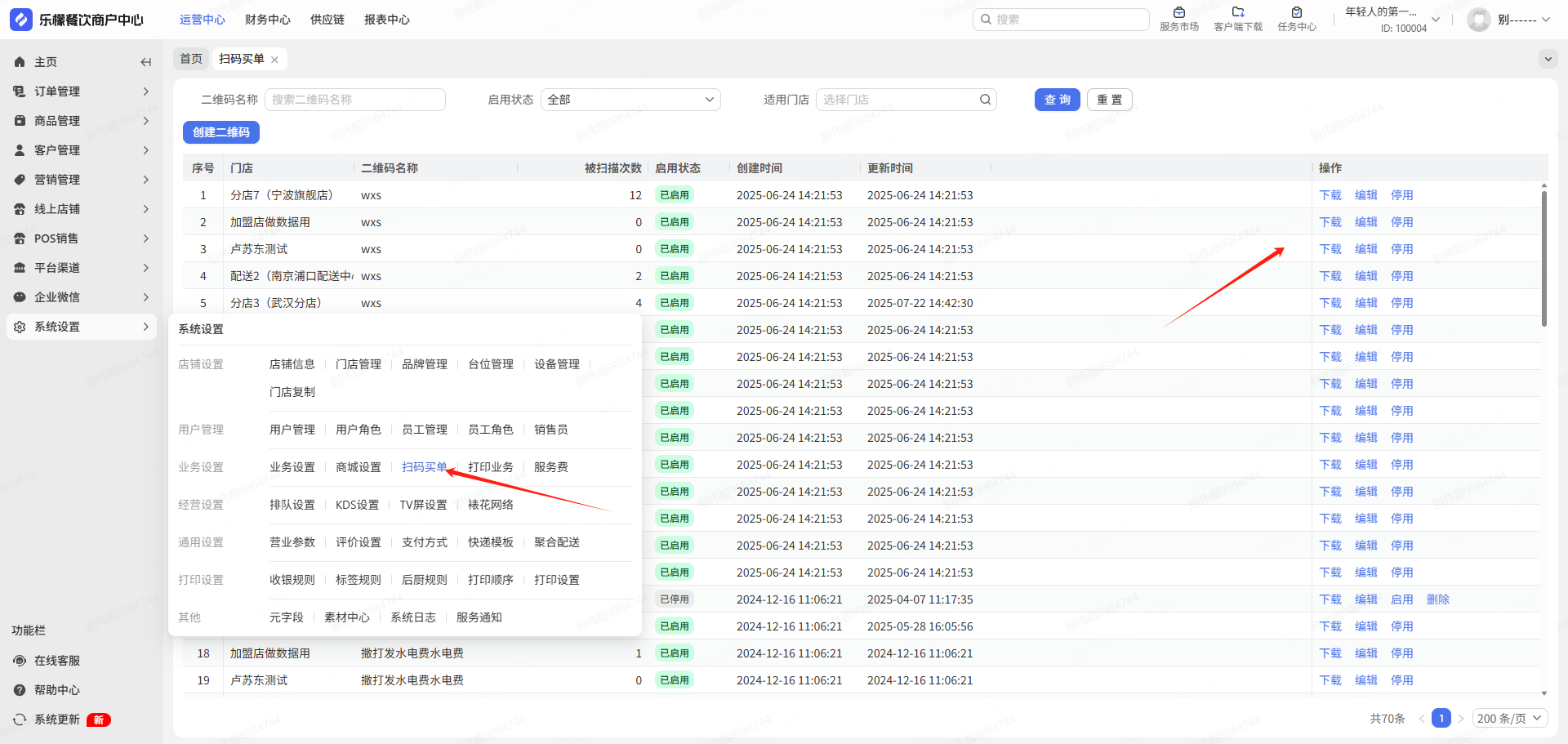
Task: Click the 在线客服 online support icon
Action: [x=20, y=661]
